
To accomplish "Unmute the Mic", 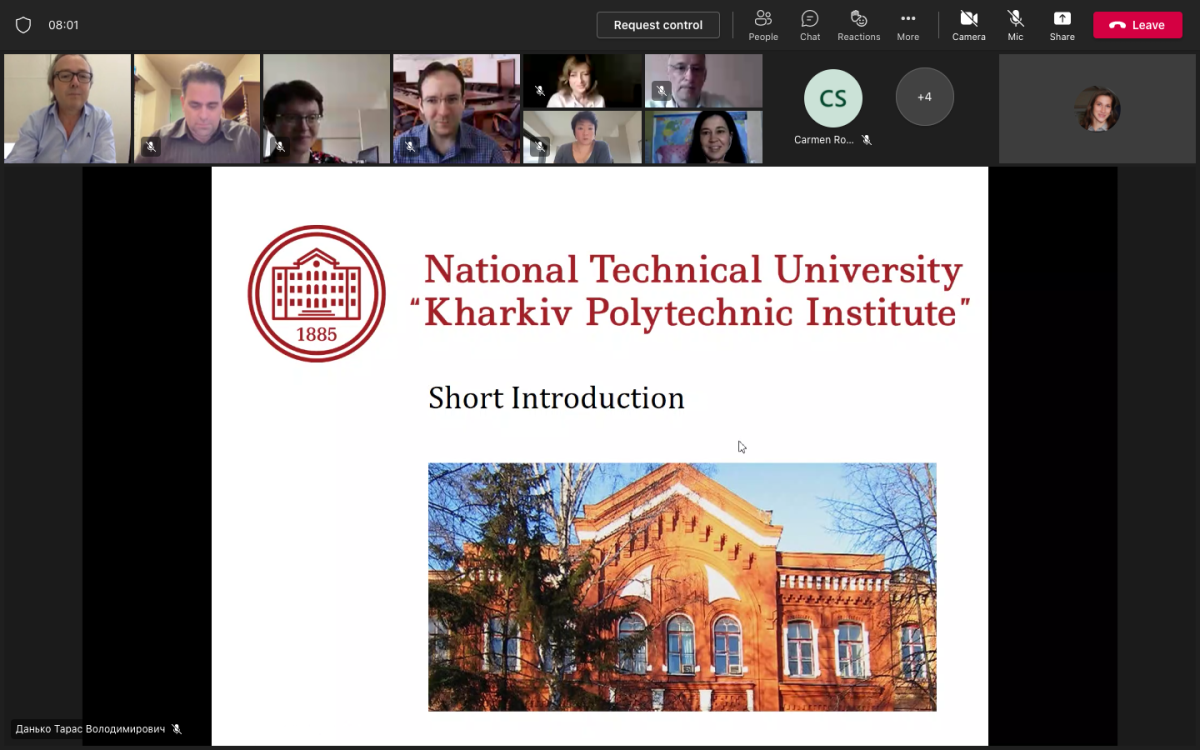I will [x=1015, y=25].
